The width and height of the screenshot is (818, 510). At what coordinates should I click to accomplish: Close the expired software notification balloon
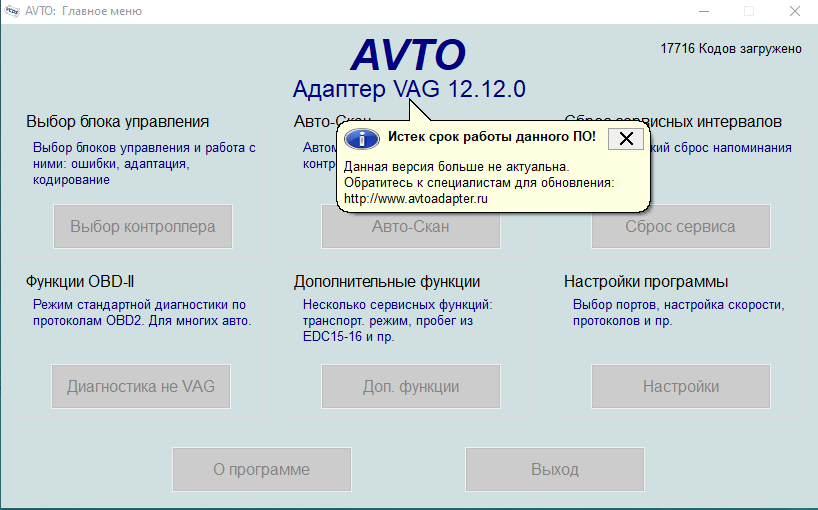point(626,139)
